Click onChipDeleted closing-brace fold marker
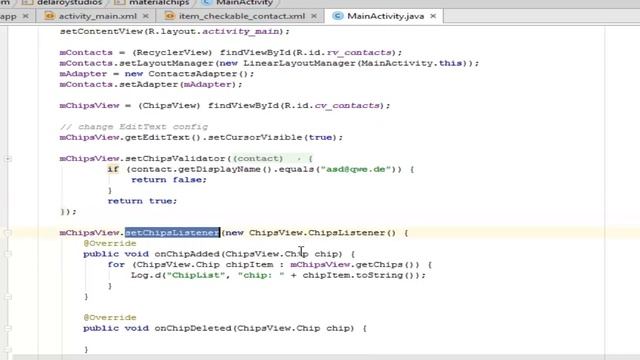 (x=8, y=349)
